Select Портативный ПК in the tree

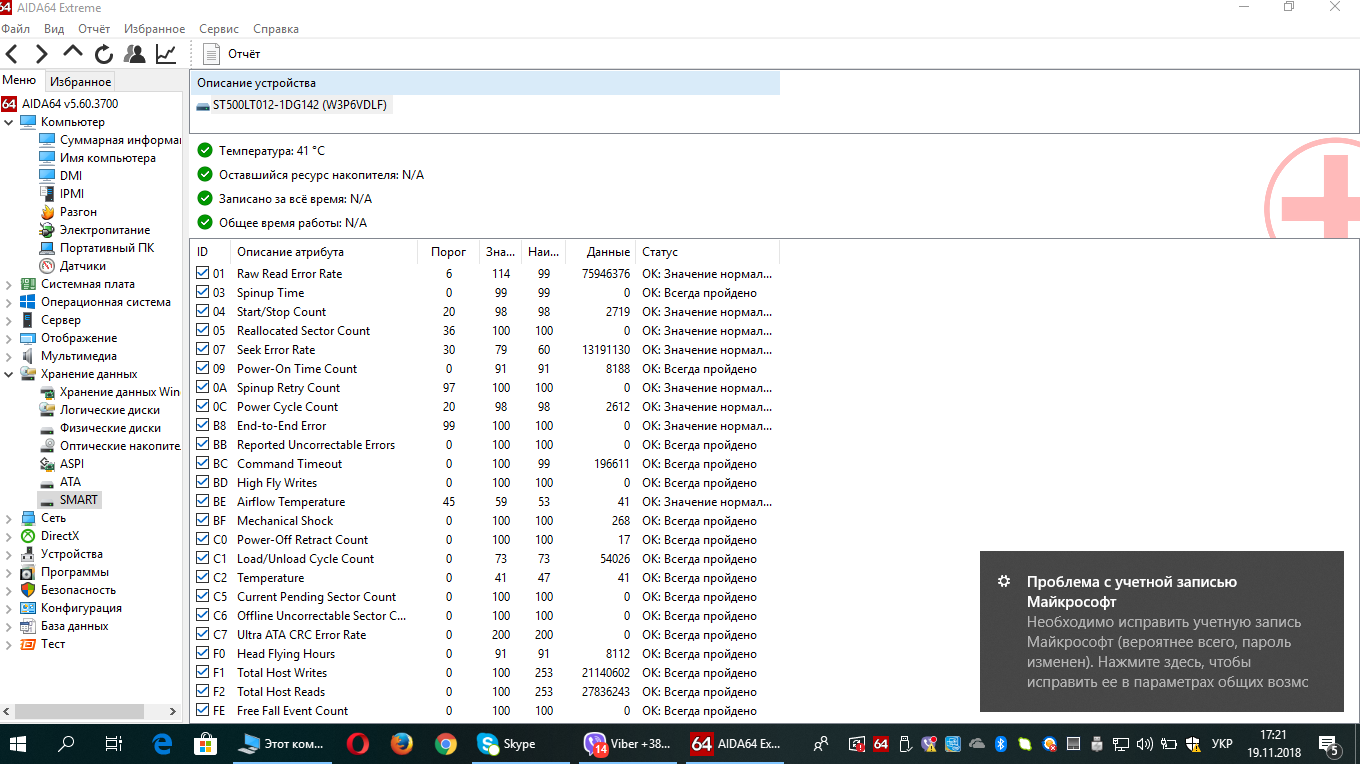(96, 248)
